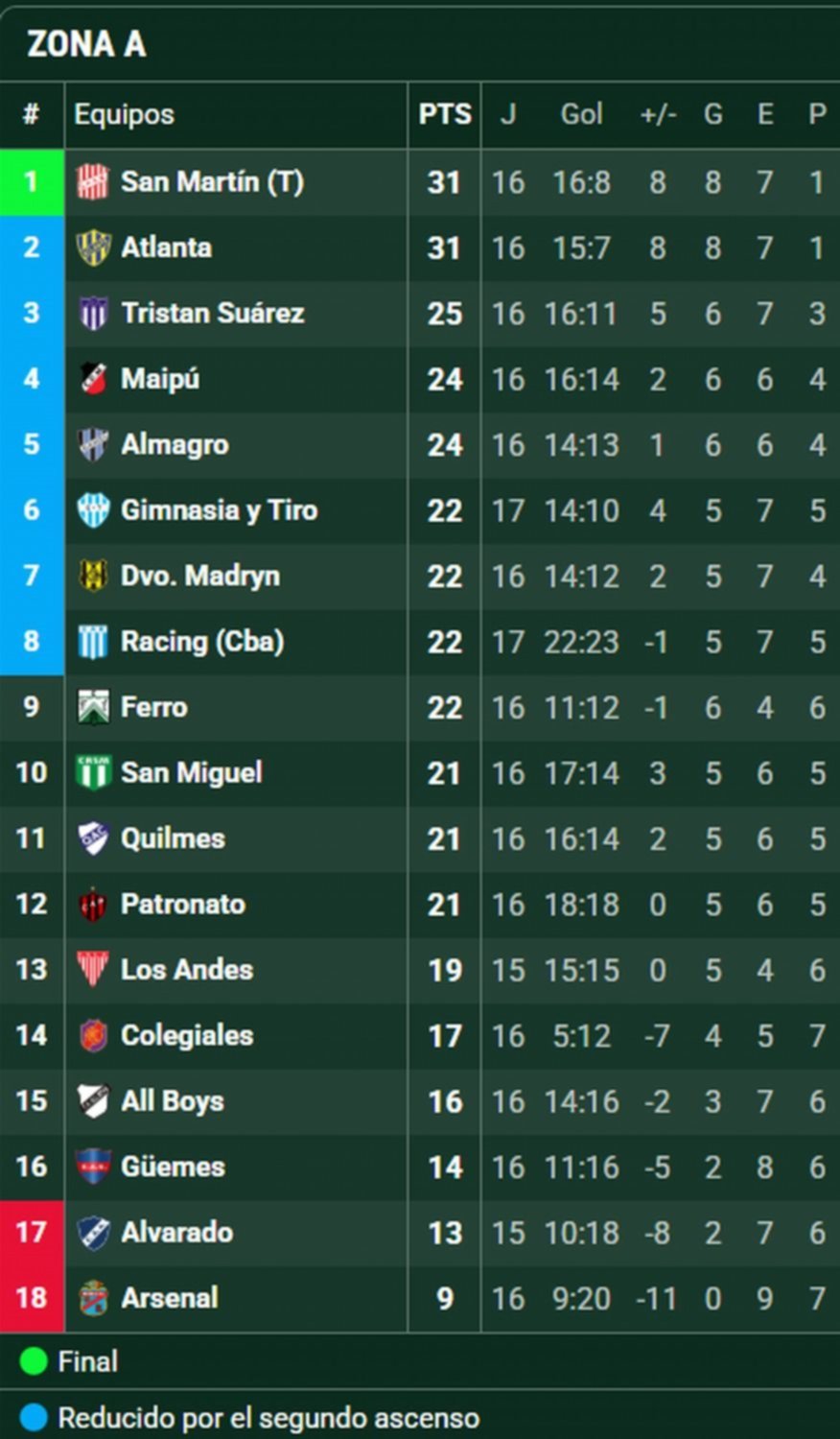Select the Colegiales team name

(187, 1035)
